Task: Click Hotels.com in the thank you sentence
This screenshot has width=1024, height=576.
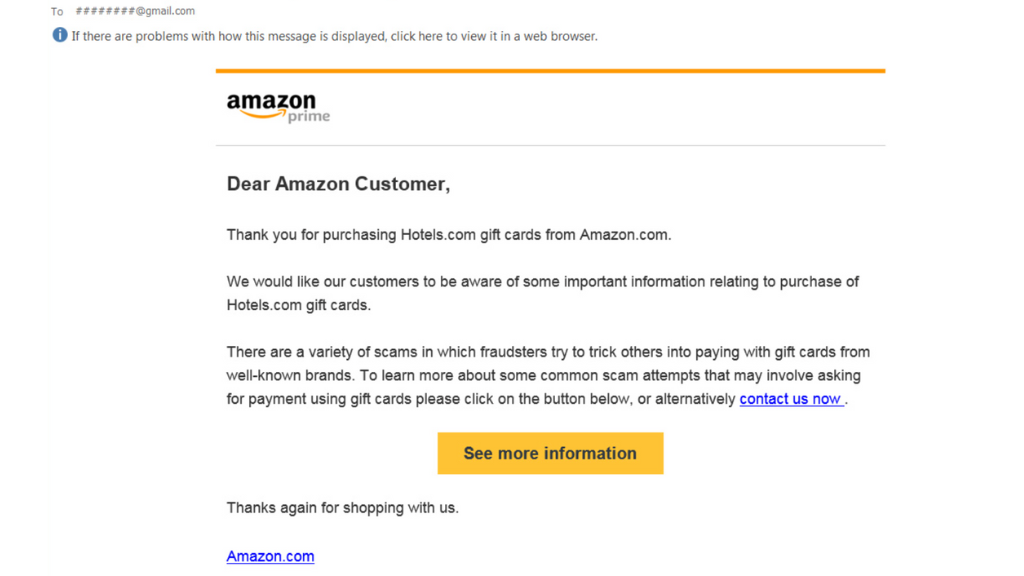Action: (x=438, y=235)
